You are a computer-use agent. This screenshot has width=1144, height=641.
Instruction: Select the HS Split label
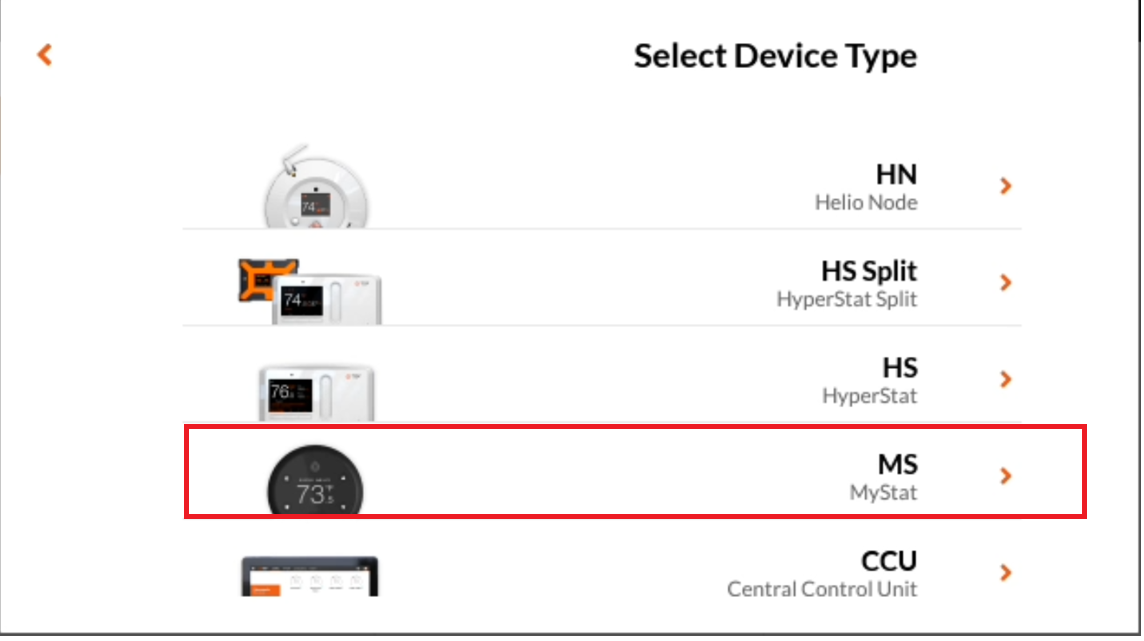click(x=869, y=271)
